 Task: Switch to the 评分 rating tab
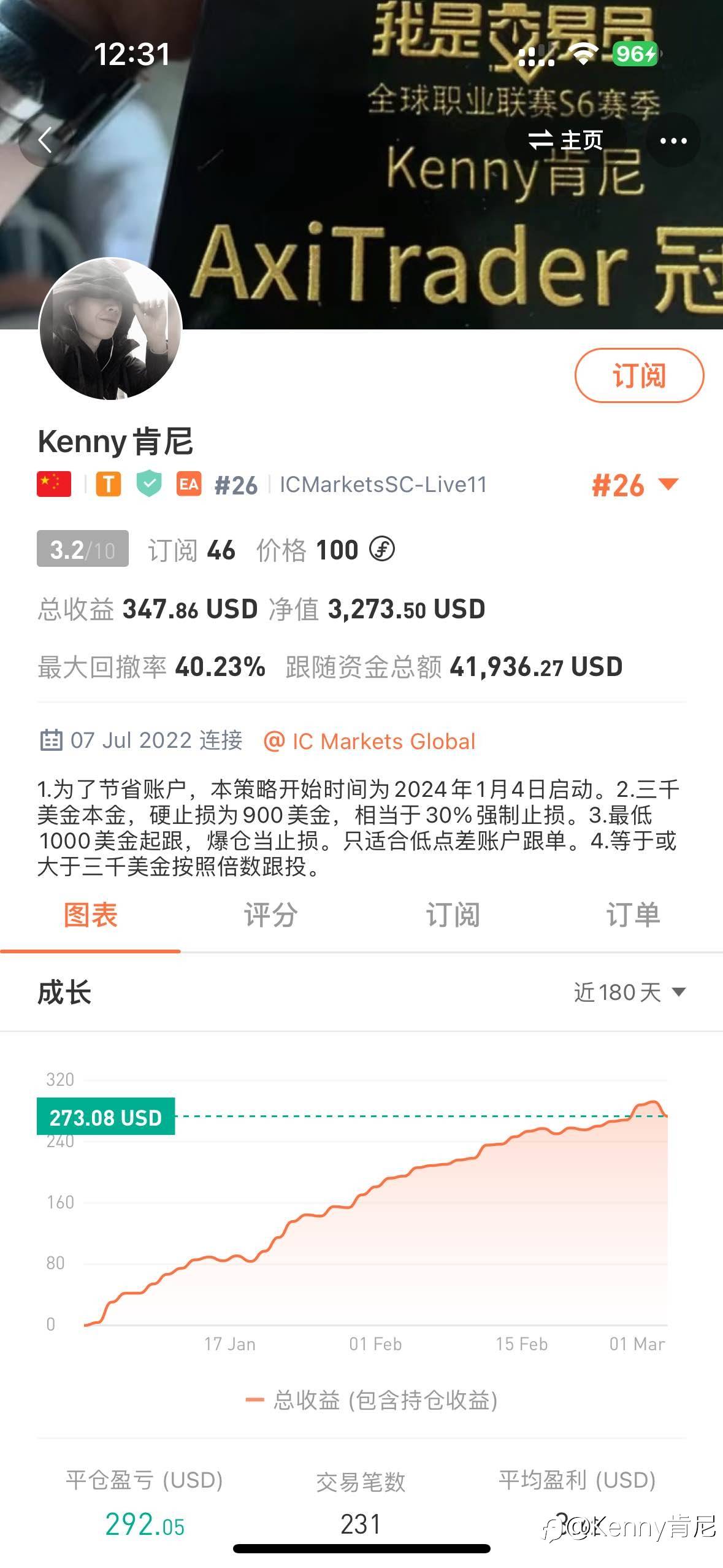[x=270, y=915]
